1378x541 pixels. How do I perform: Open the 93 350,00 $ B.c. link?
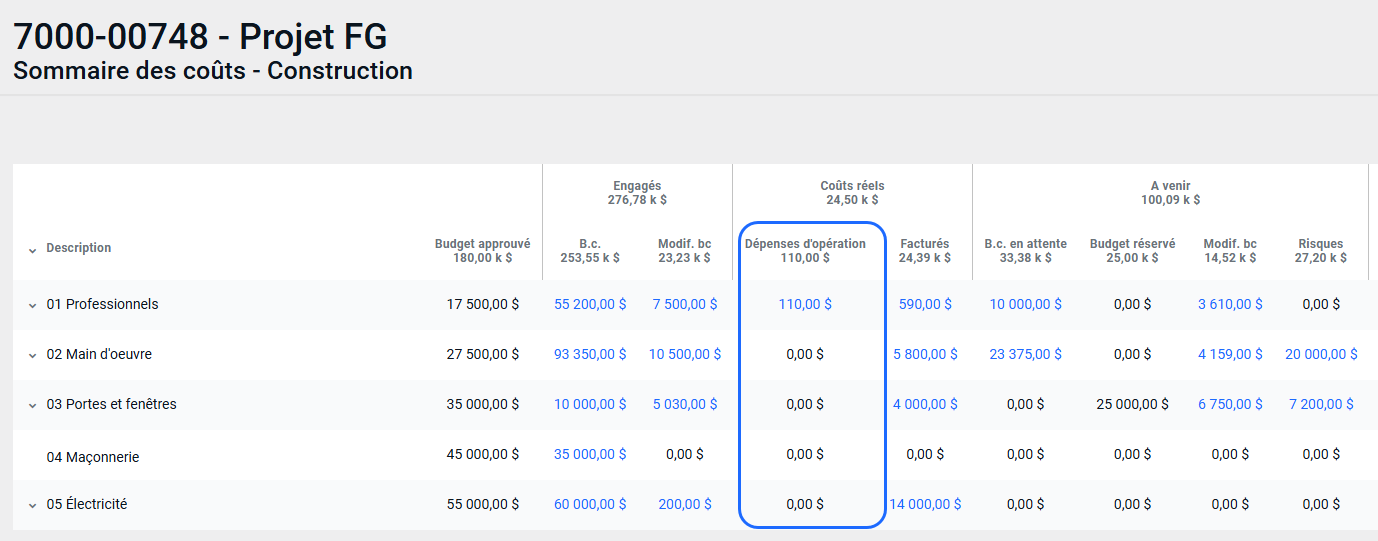click(590, 354)
